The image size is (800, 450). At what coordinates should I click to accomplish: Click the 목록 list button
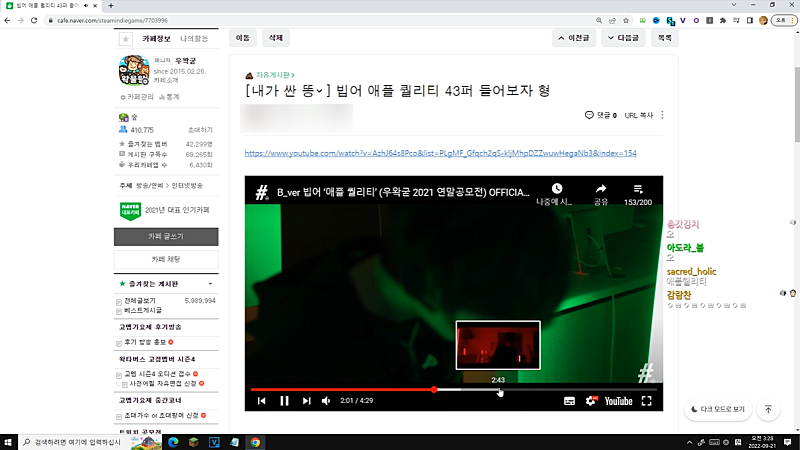[665, 38]
